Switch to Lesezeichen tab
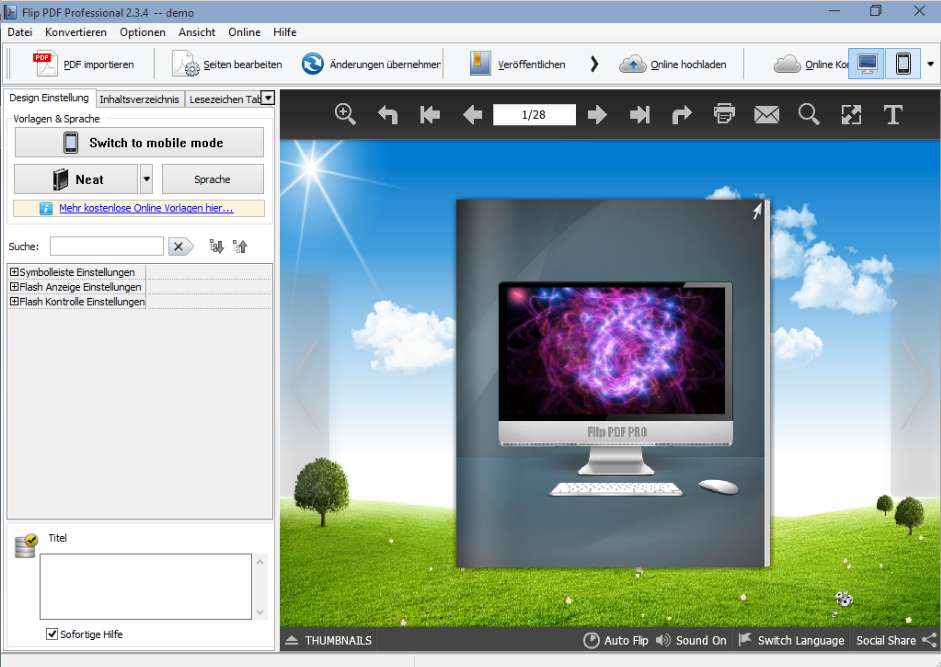 (x=224, y=99)
